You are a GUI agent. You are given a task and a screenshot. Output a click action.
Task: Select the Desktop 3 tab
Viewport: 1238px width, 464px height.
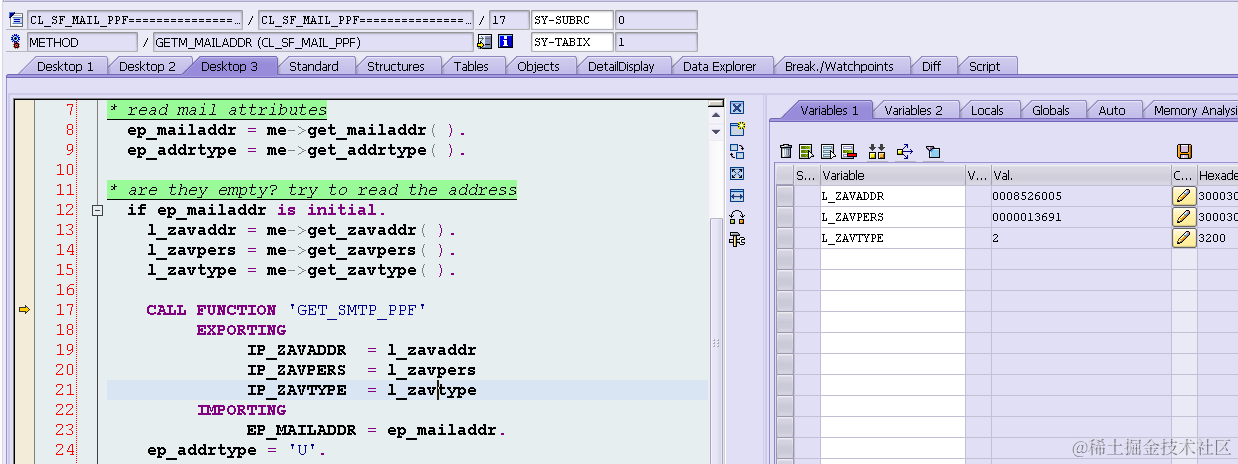(229, 66)
